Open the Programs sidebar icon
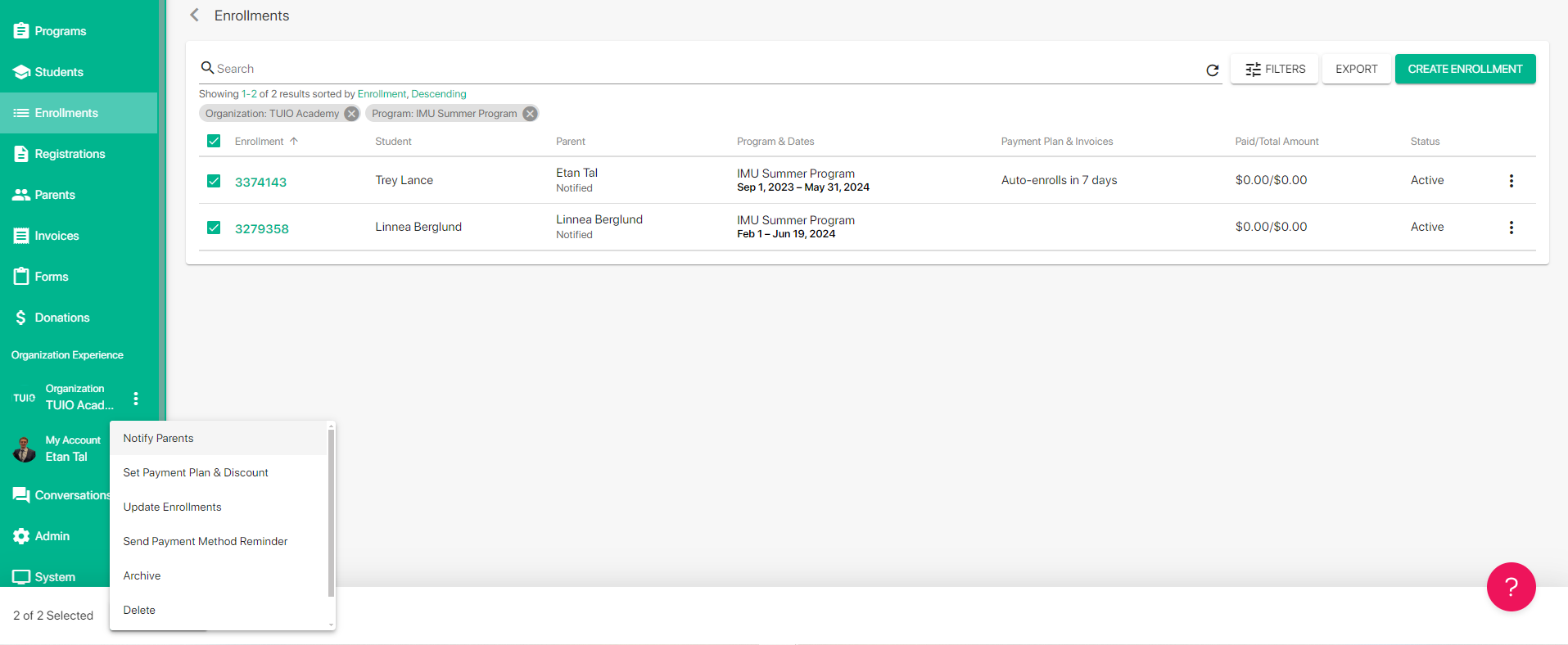This screenshot has height=645, width=1568. [x=21, y=31]
